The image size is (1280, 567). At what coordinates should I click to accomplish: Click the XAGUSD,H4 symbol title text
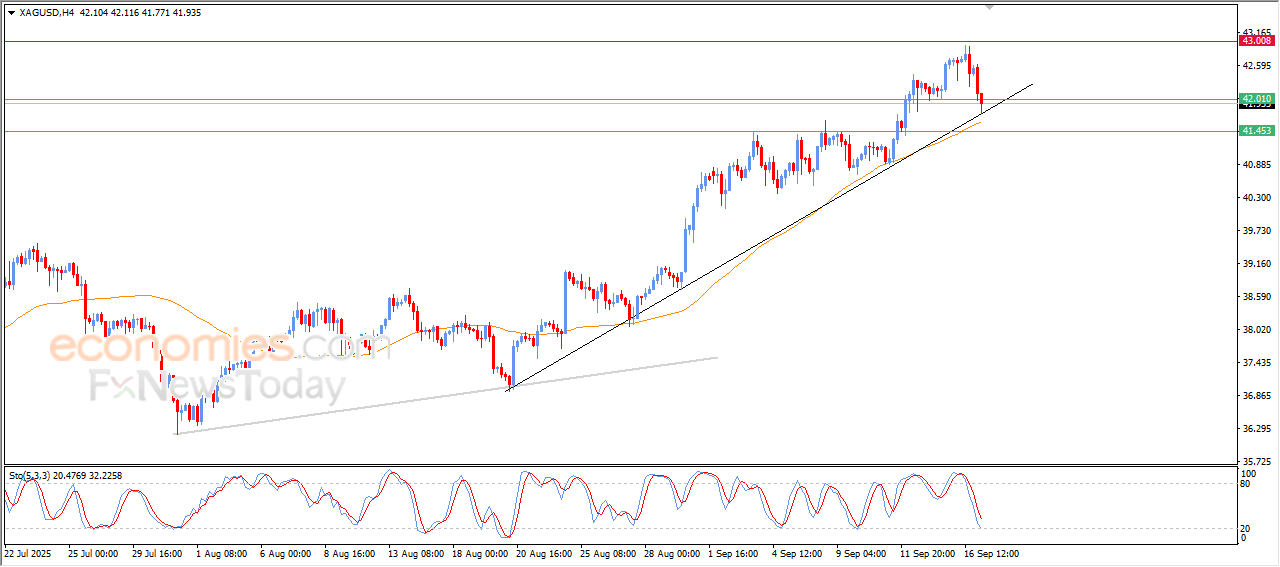(46, 13)
